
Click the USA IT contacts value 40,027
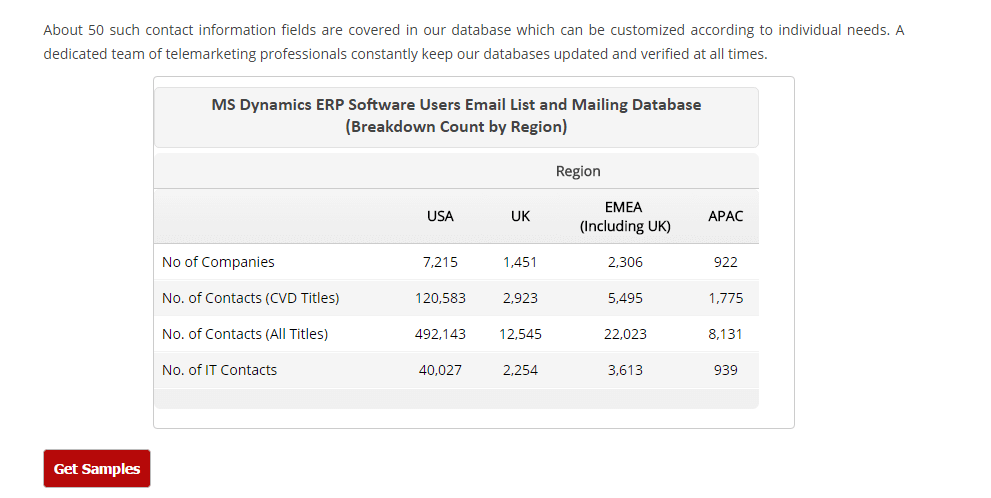click(440, 370)
